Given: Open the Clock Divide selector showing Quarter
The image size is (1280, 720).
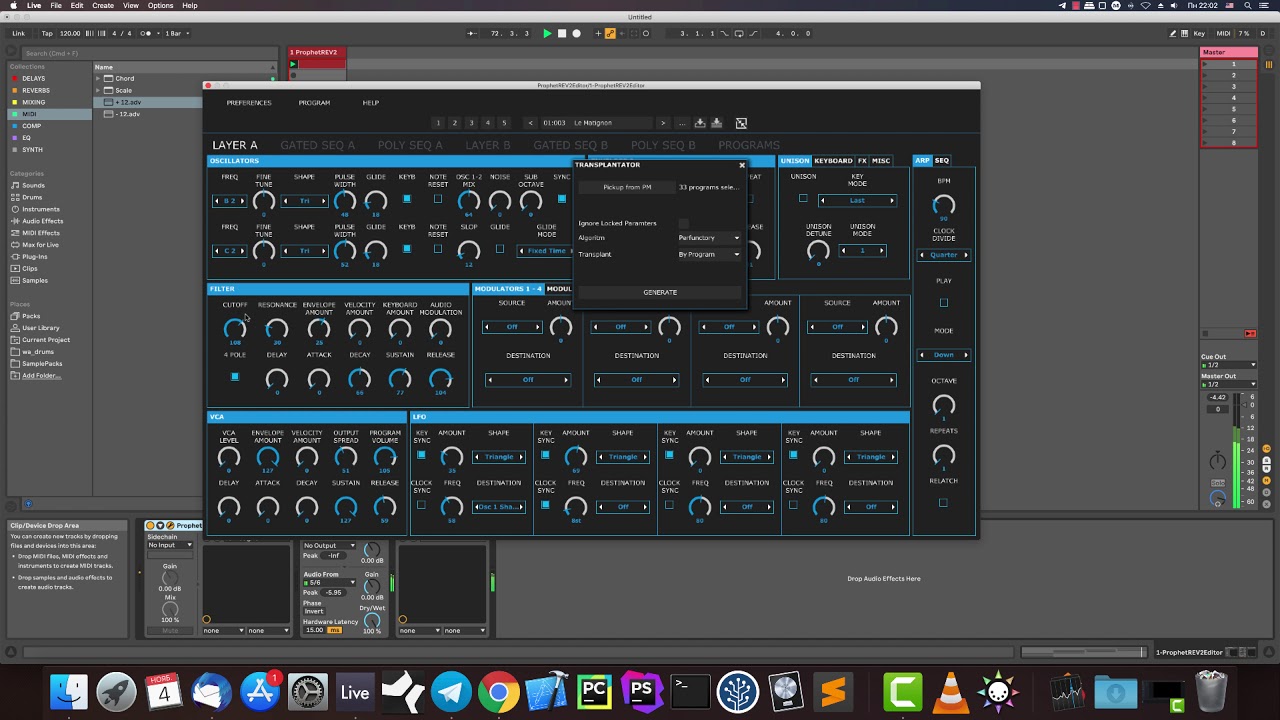Looking at the screenshot, I should tap(943, 255).
